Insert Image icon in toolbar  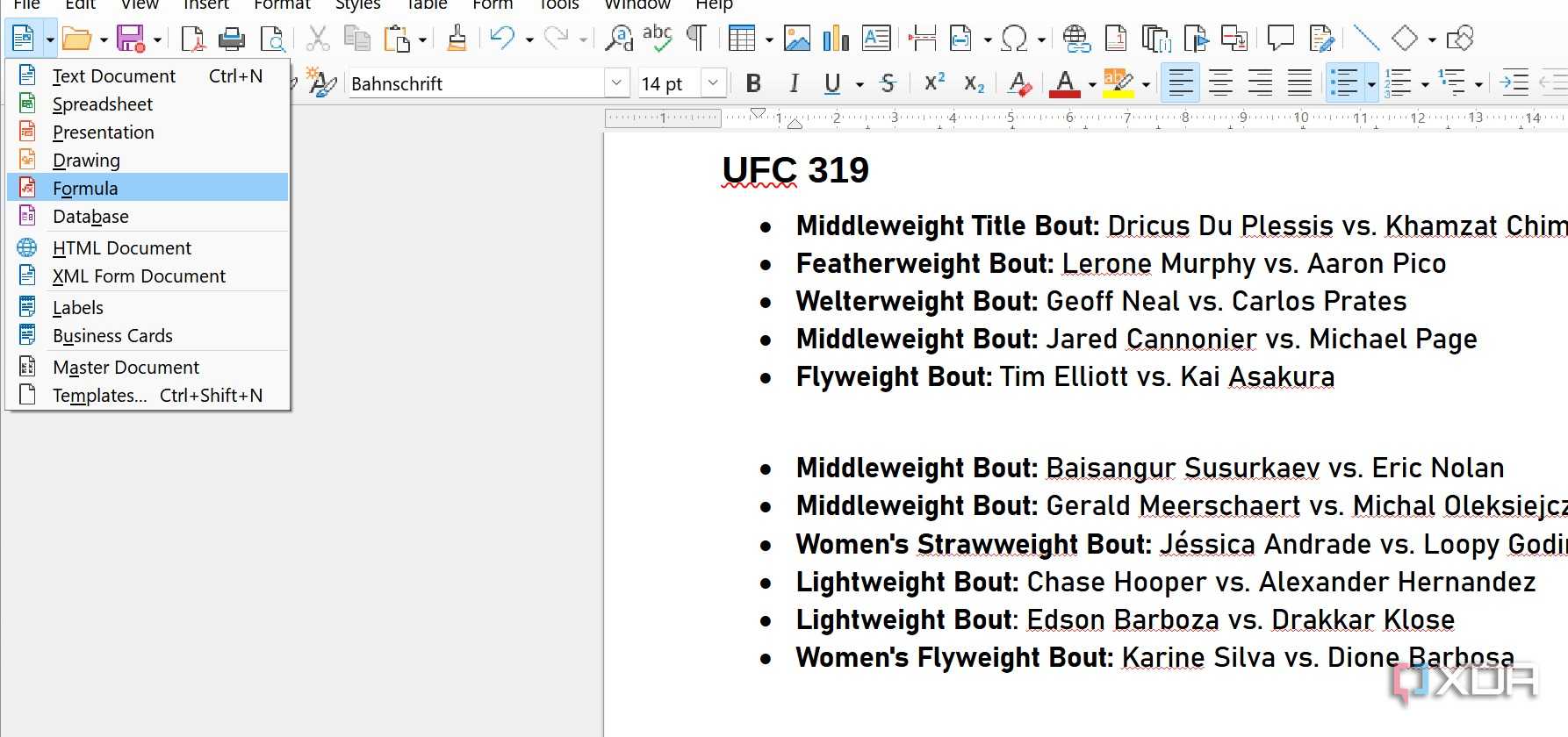(797, 39)
